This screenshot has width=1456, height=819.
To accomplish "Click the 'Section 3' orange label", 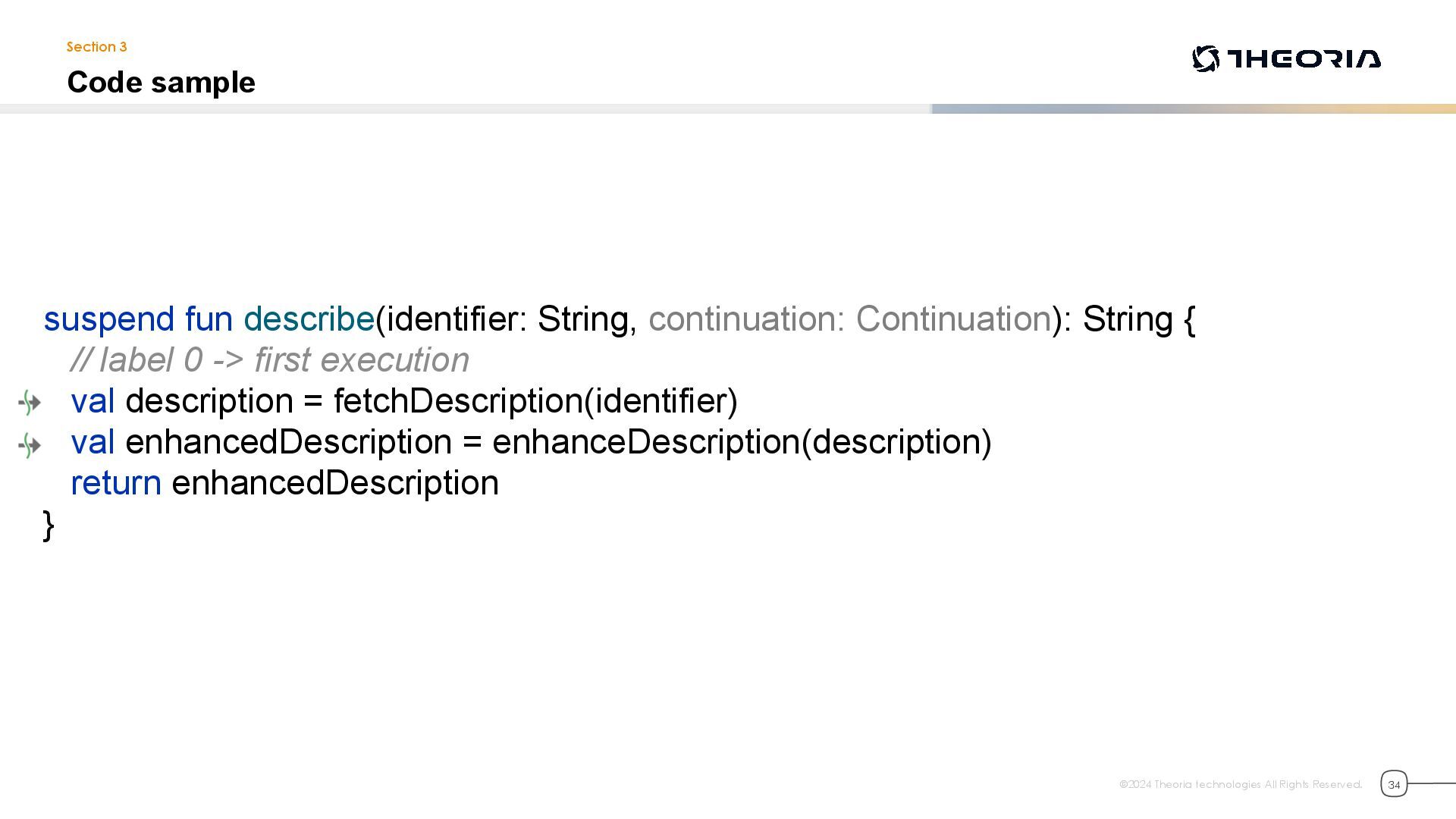I will click(96, 47).
